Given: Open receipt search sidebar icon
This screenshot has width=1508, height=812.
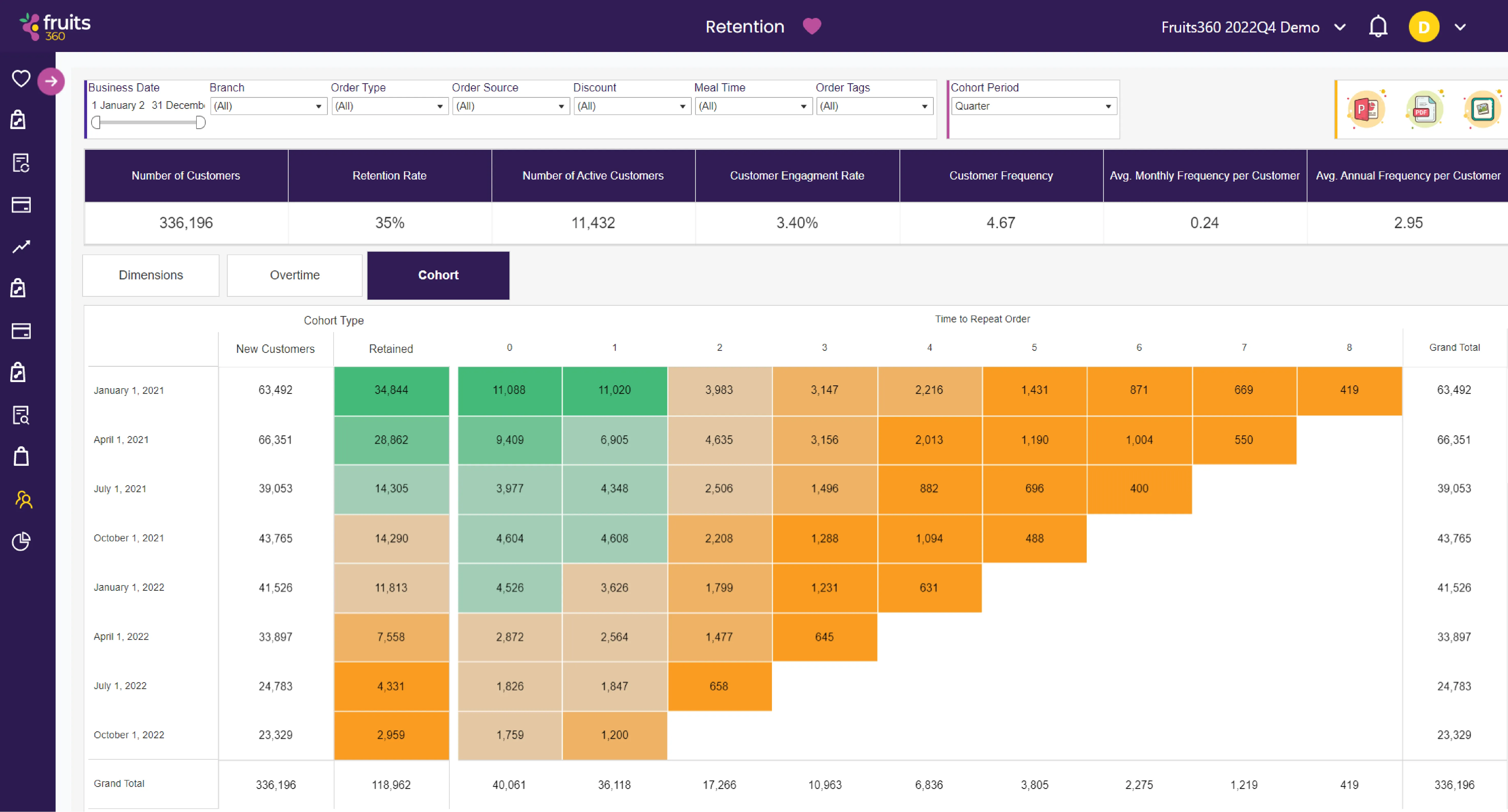Looking at the screenshot, I should [21, 415].
